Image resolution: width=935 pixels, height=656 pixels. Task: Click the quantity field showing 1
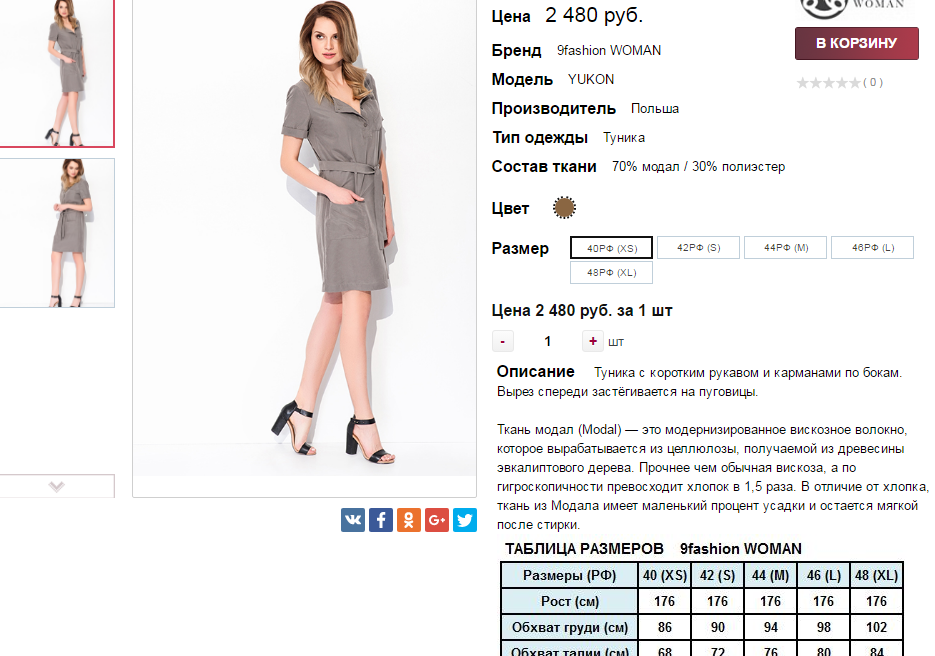coord(547,341)
